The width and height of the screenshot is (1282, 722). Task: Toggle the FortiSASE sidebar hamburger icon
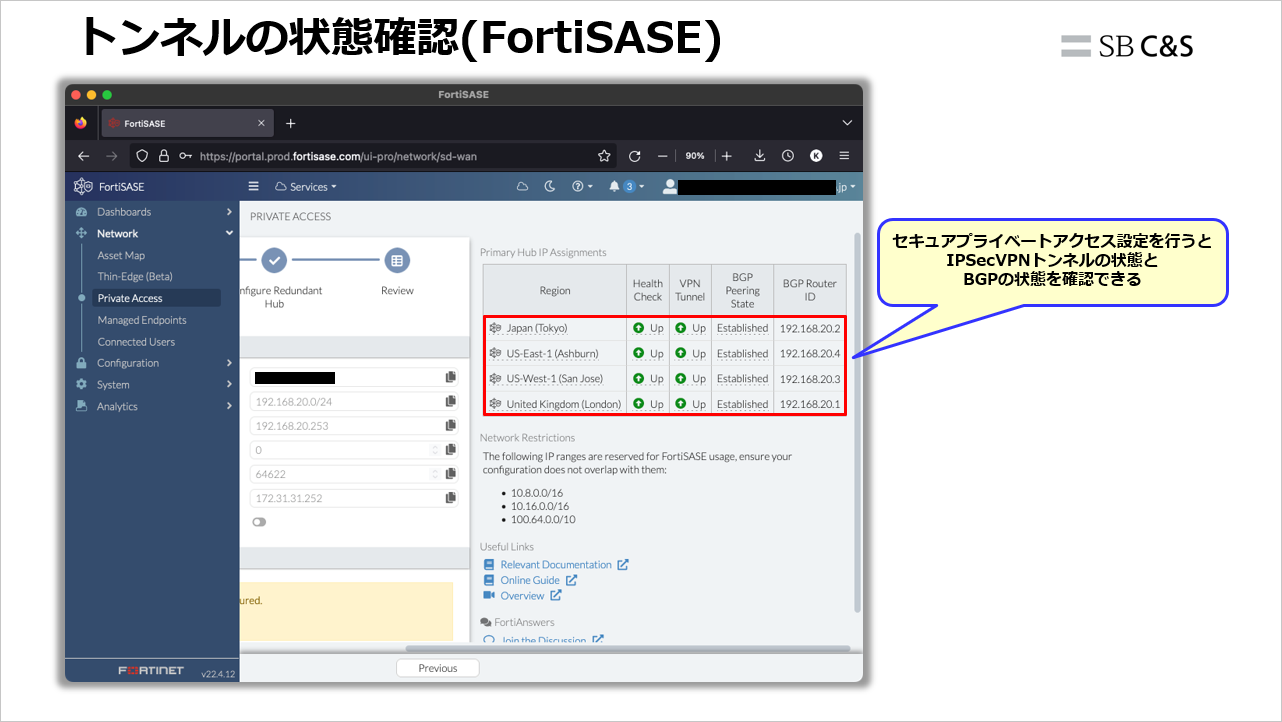pyautogui.click(x=254, y=186)
